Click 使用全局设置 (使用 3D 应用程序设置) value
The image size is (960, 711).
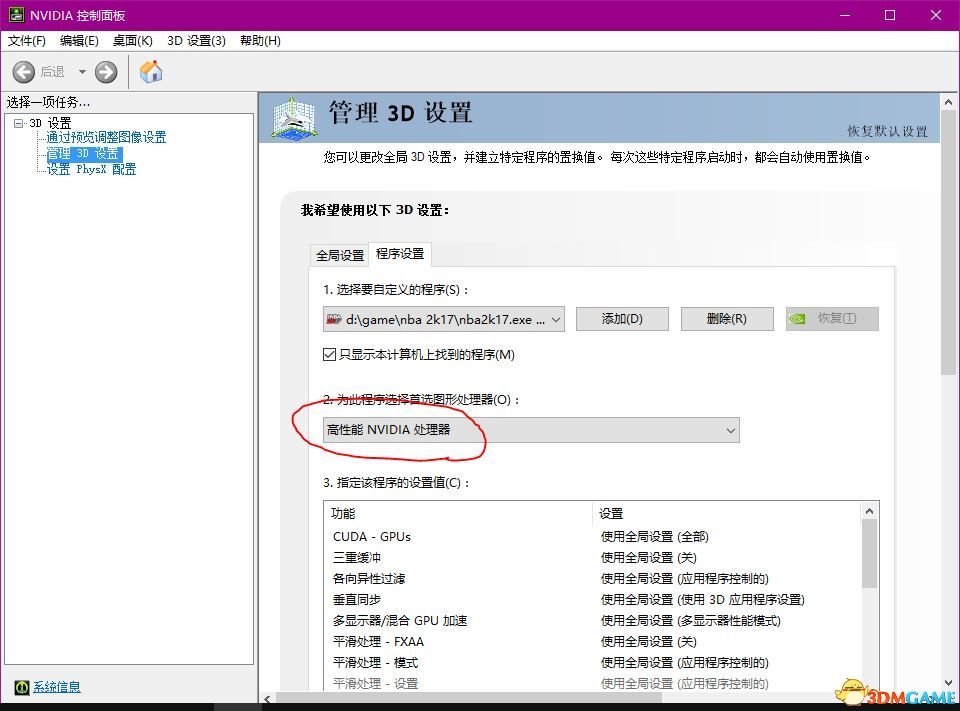703,600
